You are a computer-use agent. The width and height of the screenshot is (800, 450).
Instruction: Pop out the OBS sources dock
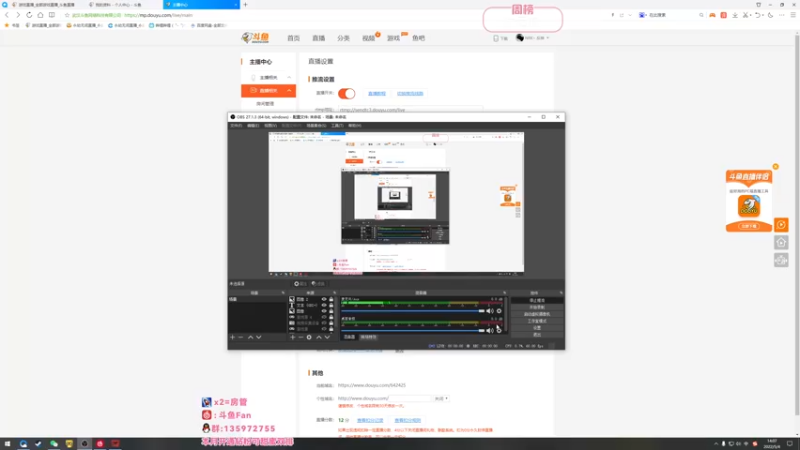pyautogui.click(x=335, y=293)
